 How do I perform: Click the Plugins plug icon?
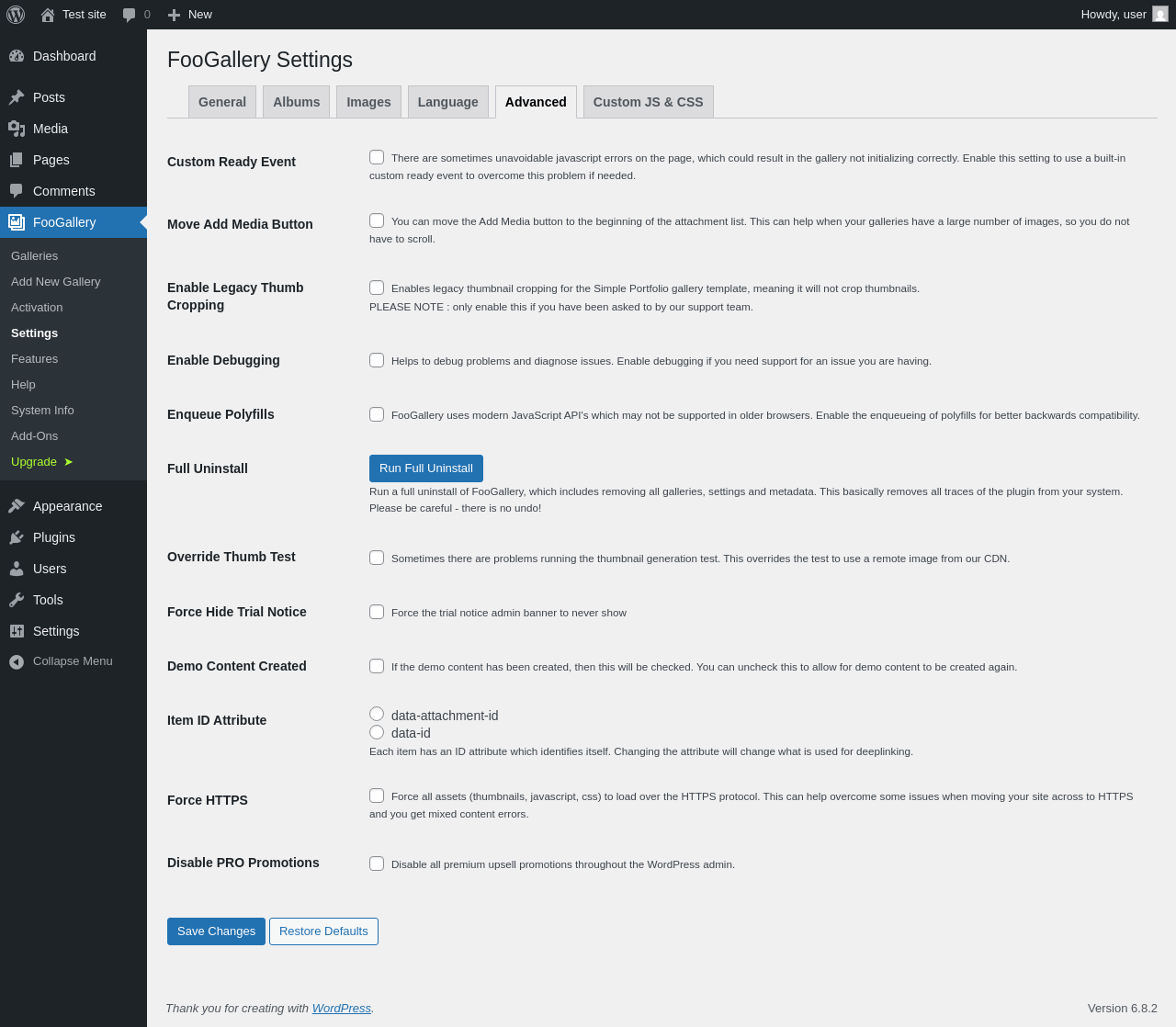[x=17, y=537]
